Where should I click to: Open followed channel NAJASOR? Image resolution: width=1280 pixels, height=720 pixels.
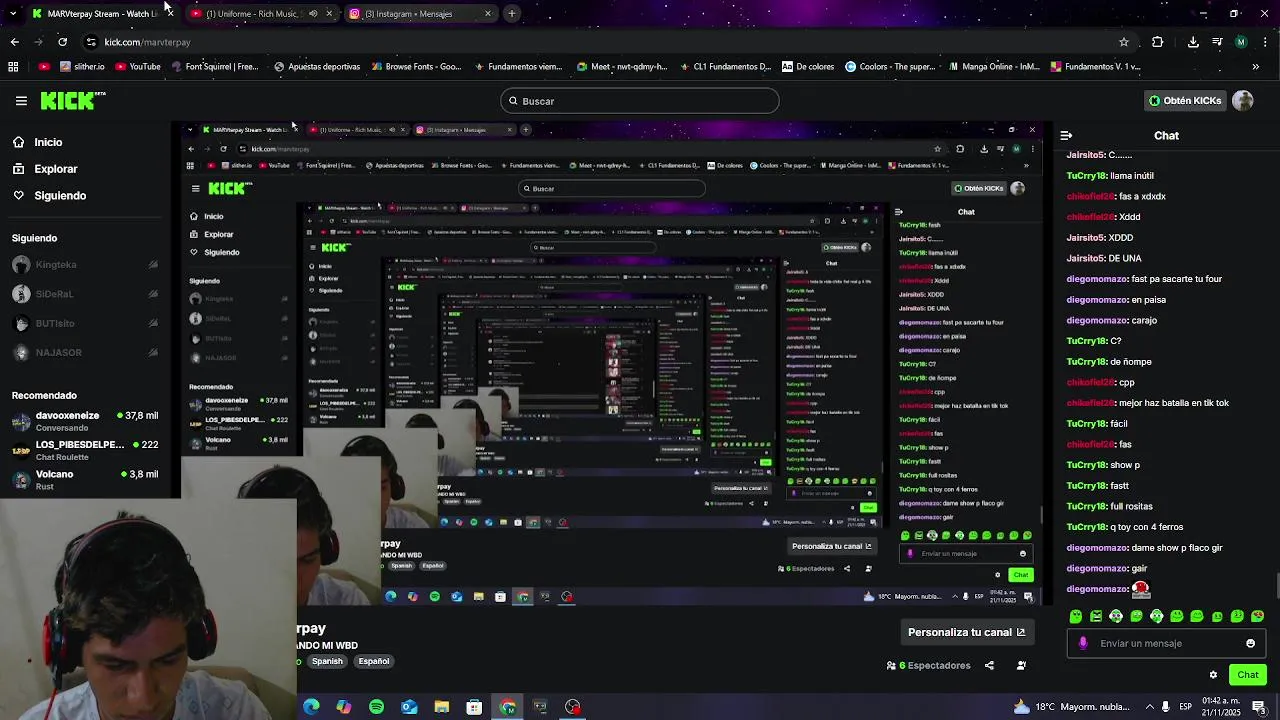pos(85,352)
